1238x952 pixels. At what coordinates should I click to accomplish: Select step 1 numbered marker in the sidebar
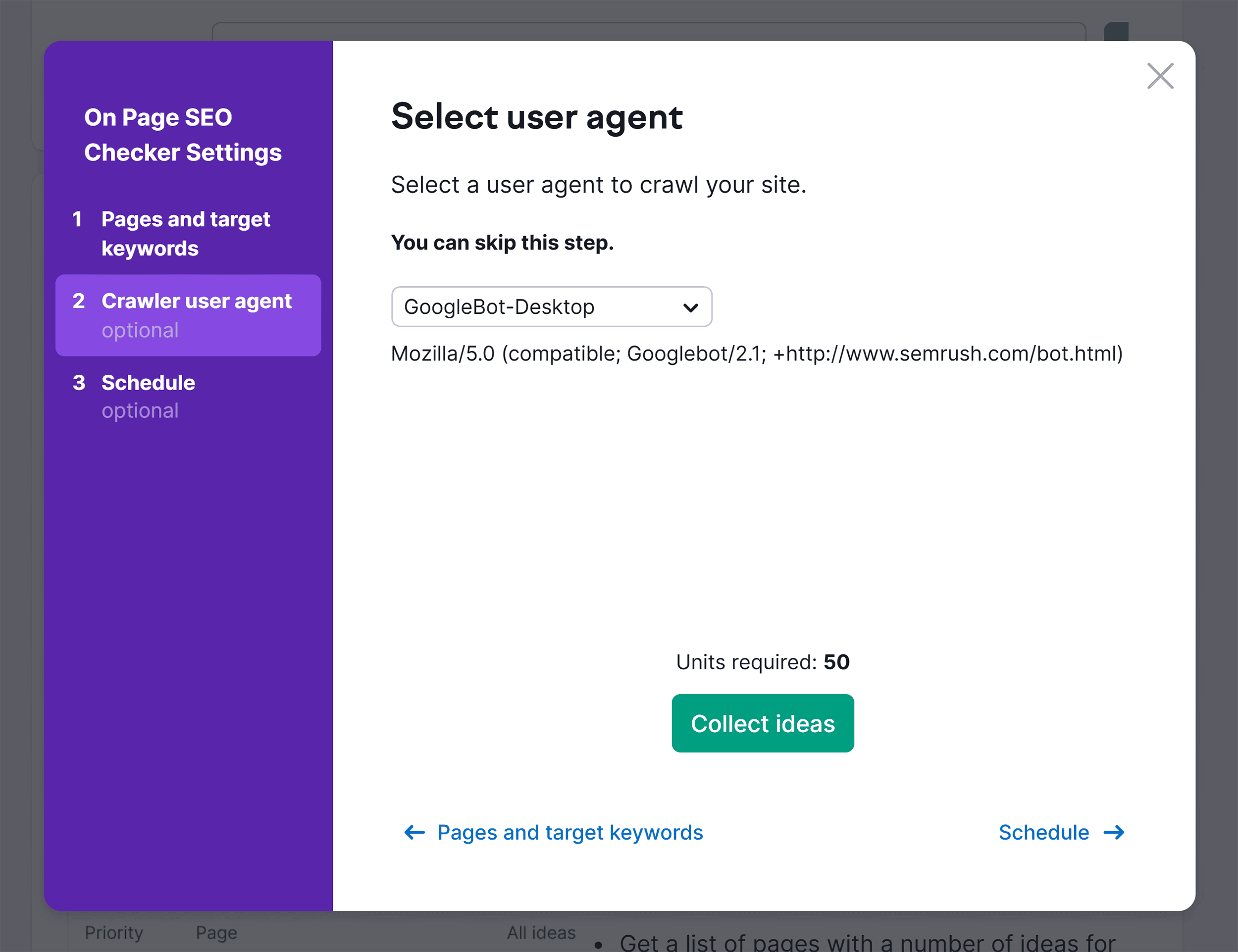pyautogui.click(x=79, y=220)
